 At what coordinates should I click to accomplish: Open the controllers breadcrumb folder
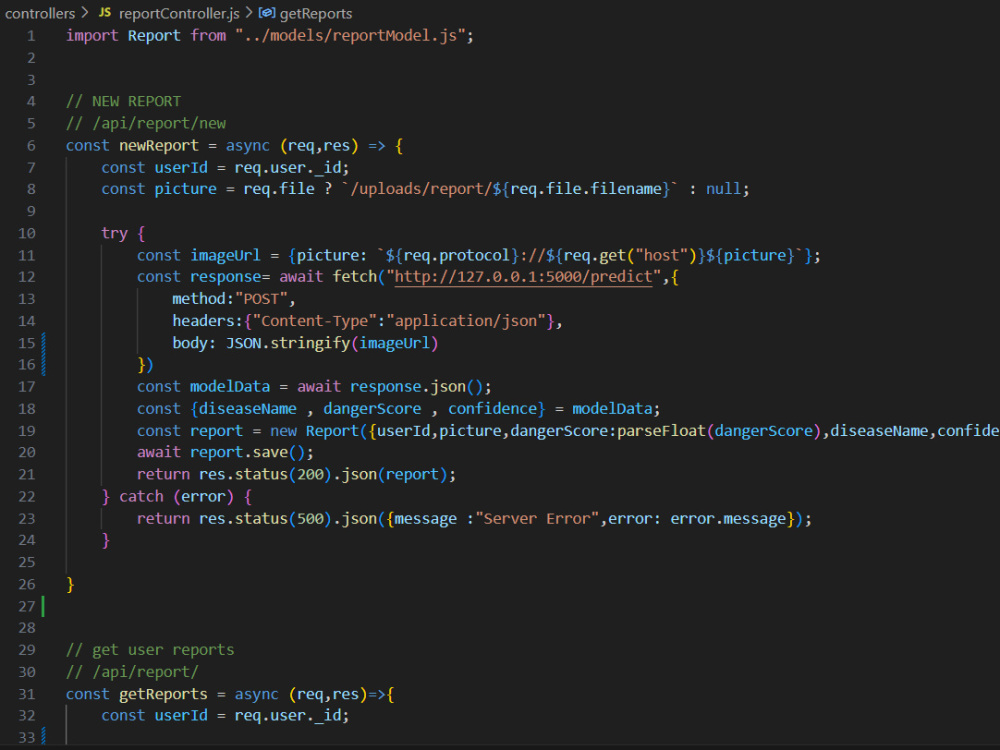click(x=40, y=13)
